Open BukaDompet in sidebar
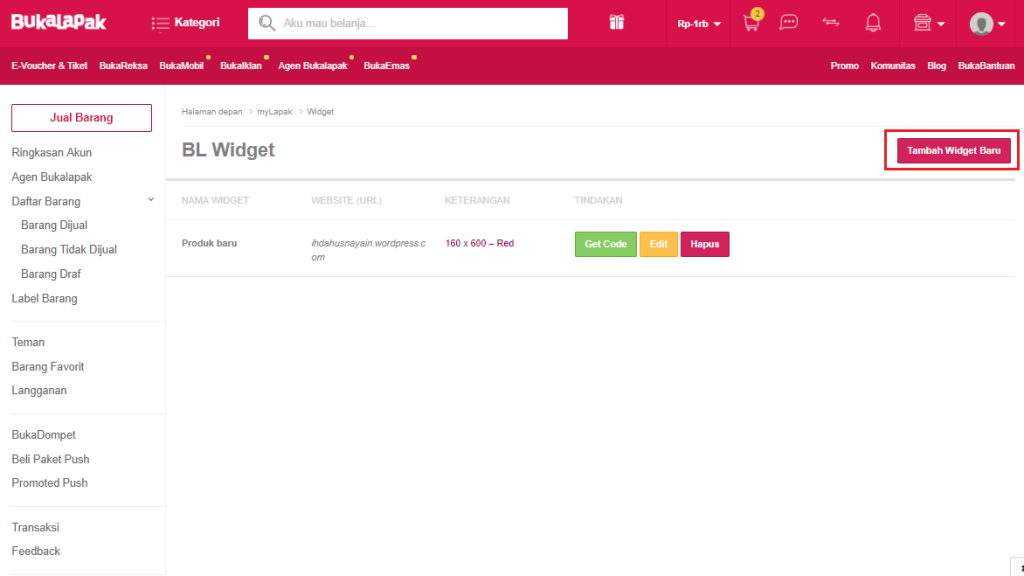Image resolution: width=1024 pixels, height=576 pixels. [44, 435]
